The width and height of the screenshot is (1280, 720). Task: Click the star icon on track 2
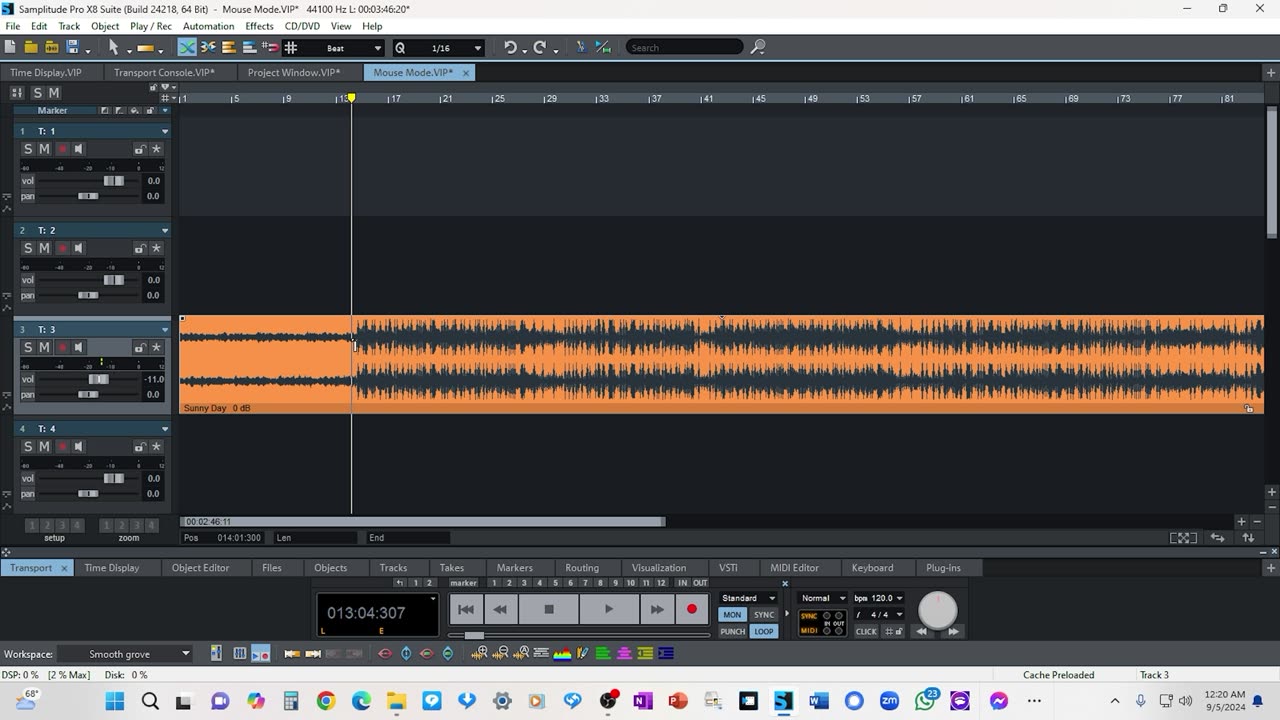pyautogui.click(x=156, y=248)
